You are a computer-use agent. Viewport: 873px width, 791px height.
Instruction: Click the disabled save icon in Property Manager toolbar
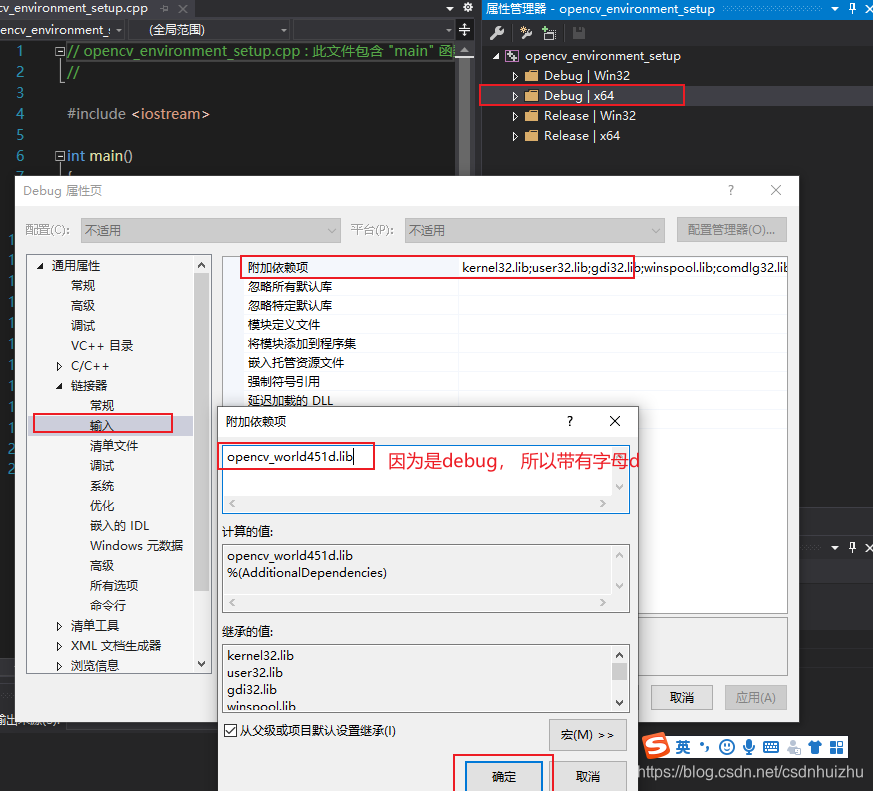tap(579, 33)
